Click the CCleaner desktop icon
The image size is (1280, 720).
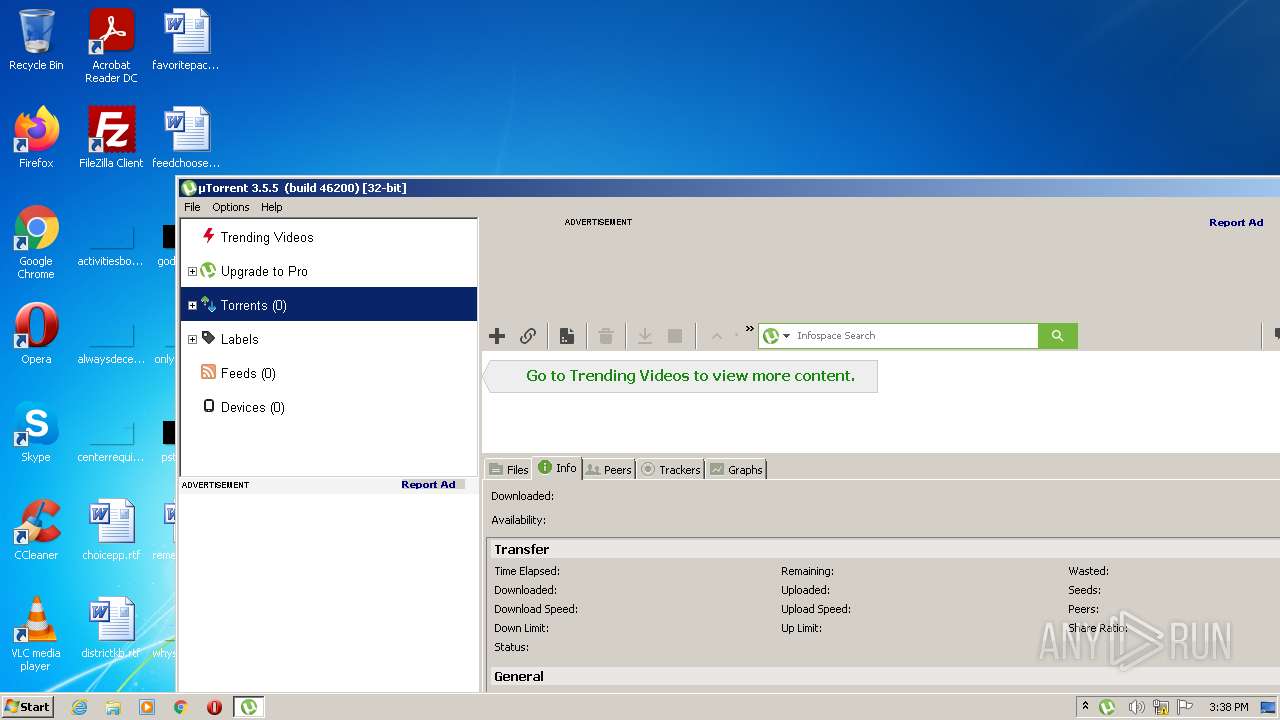pyautogui.click(x=36, y=529)
